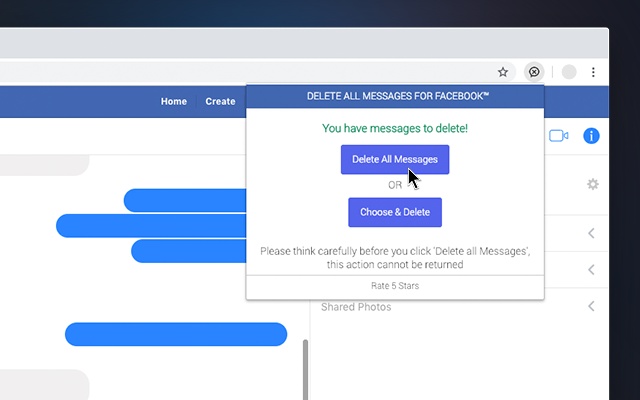Expand the Shared Photos section chevron
This screenshot has height=400, width=640.
pos(591,306)
